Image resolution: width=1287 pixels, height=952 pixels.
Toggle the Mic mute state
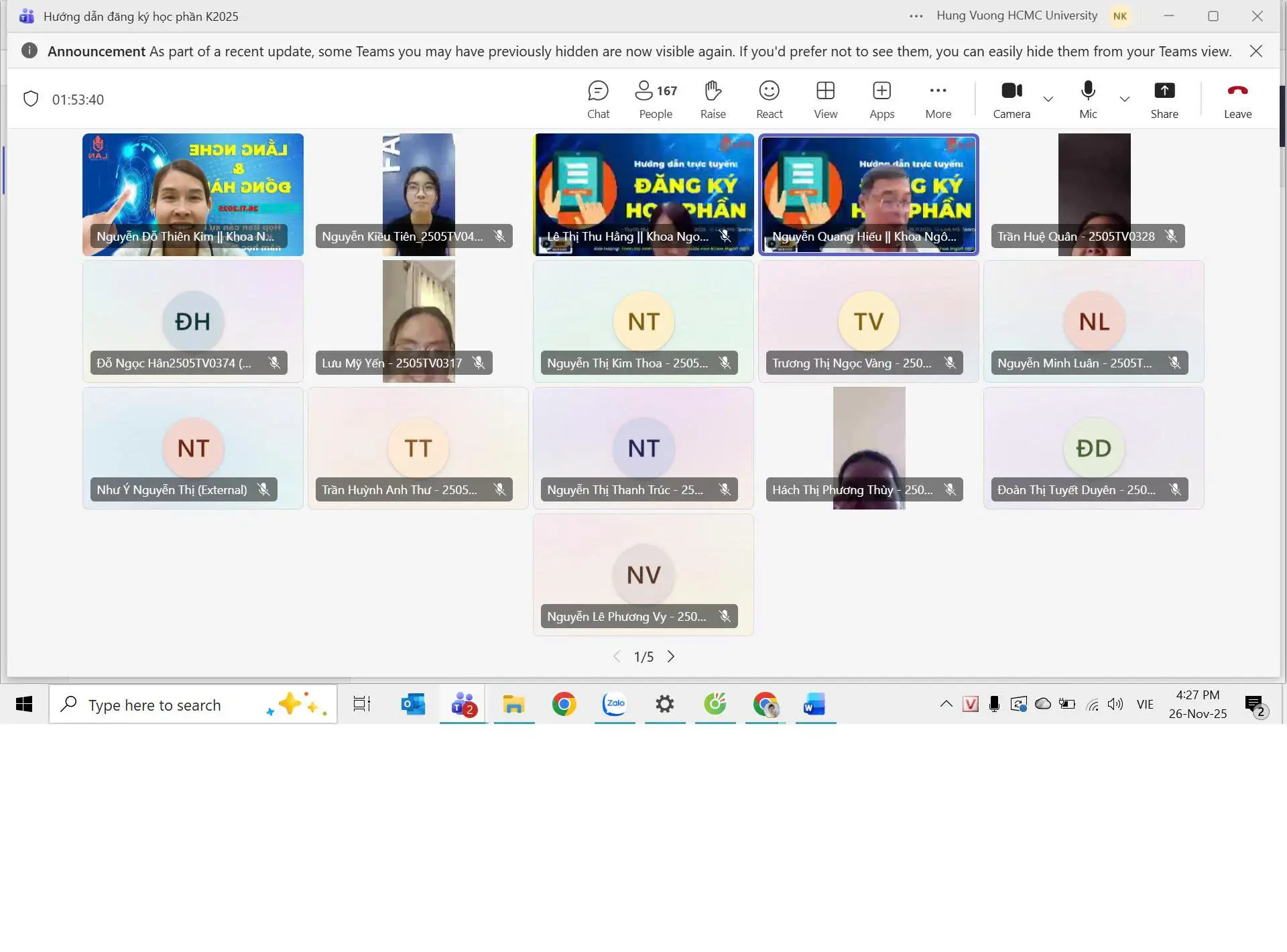[x=1088, y=99]
